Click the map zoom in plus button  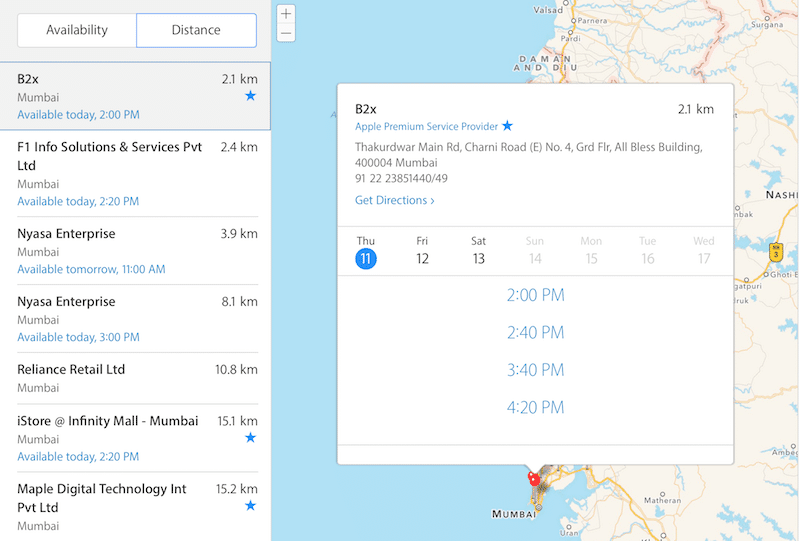point(286,14)
